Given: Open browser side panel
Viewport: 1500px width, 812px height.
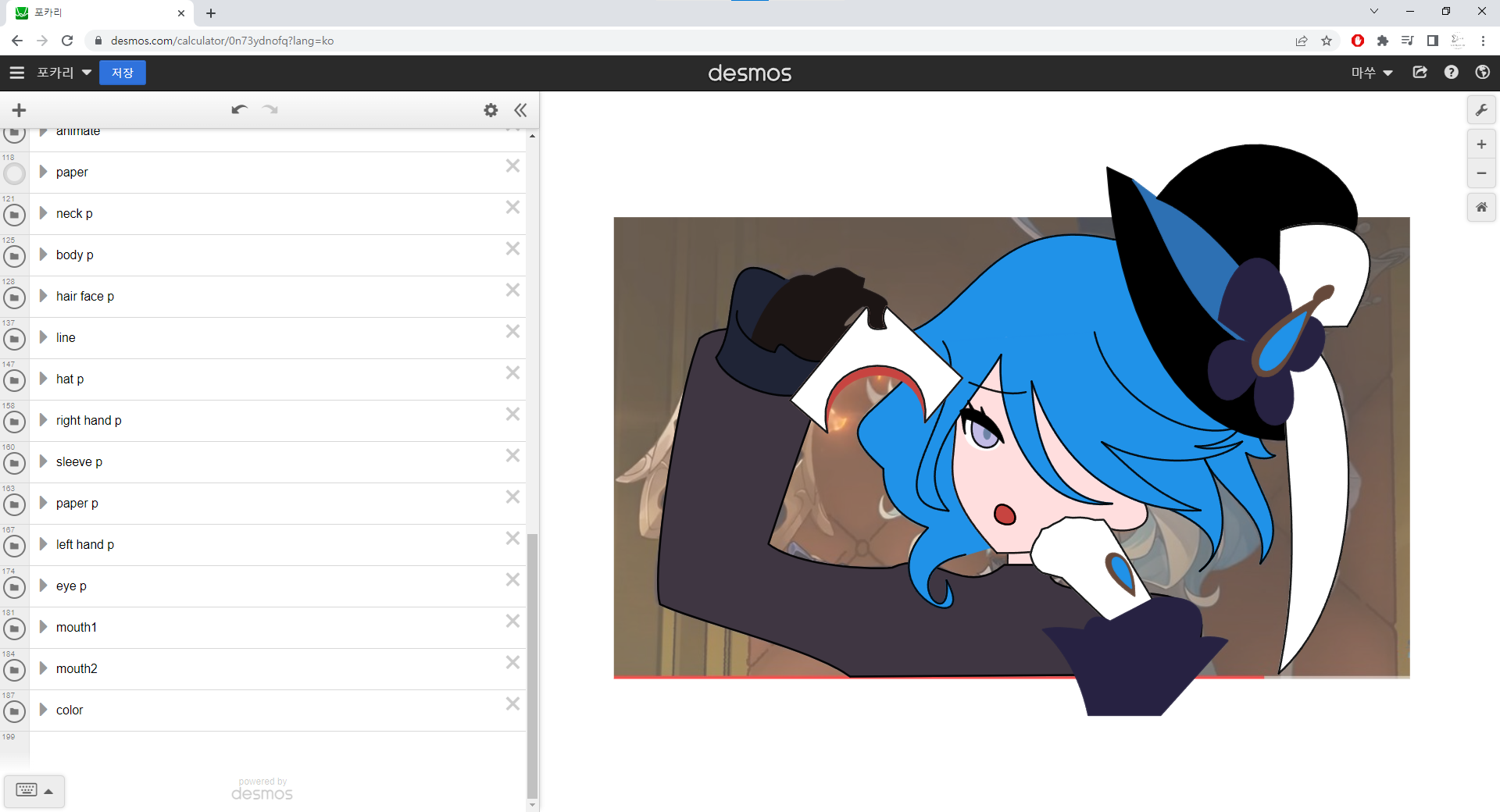Looking at the screenshot, I should click(1433, 41).
